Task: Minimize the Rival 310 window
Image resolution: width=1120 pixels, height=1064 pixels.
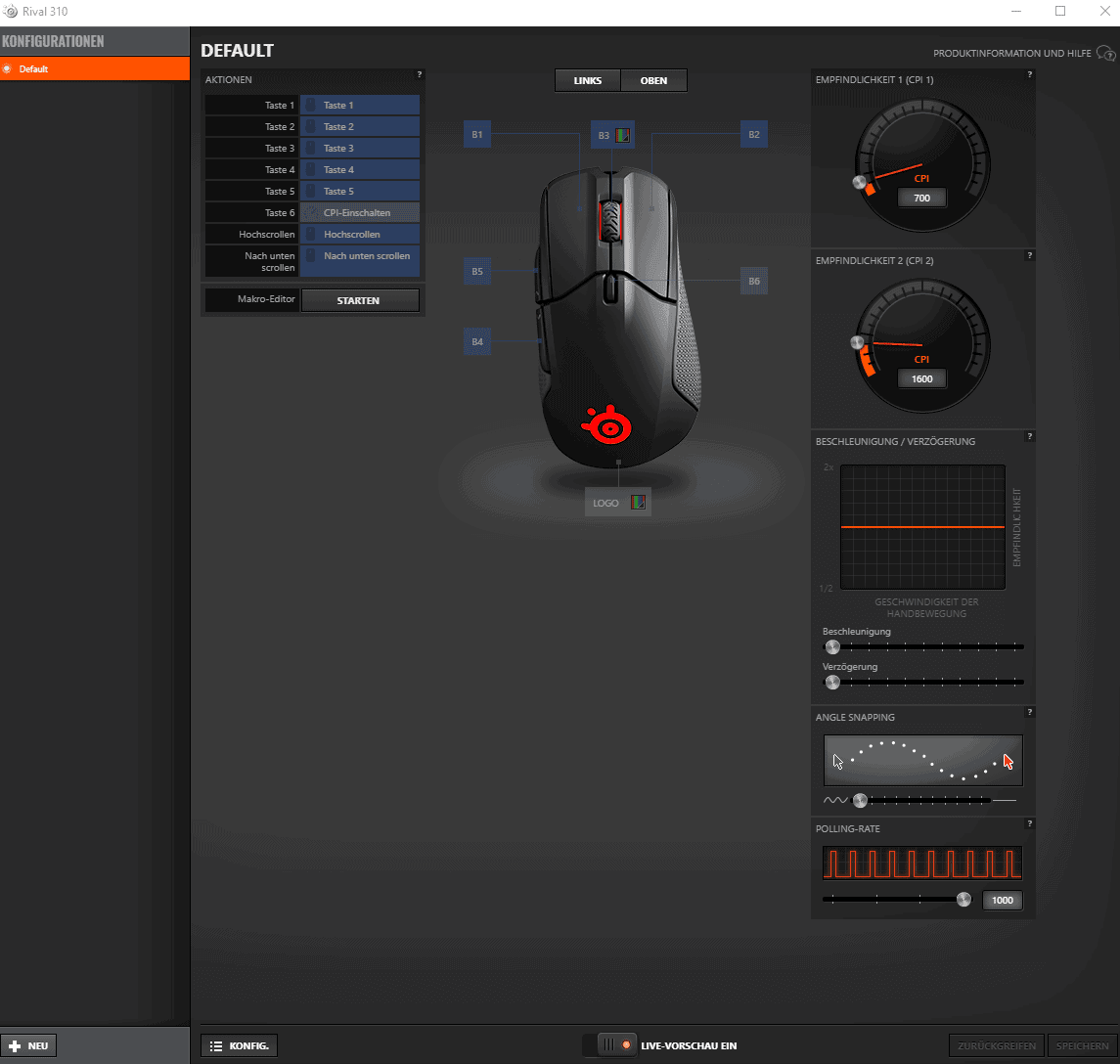Action: [1016, 12]
